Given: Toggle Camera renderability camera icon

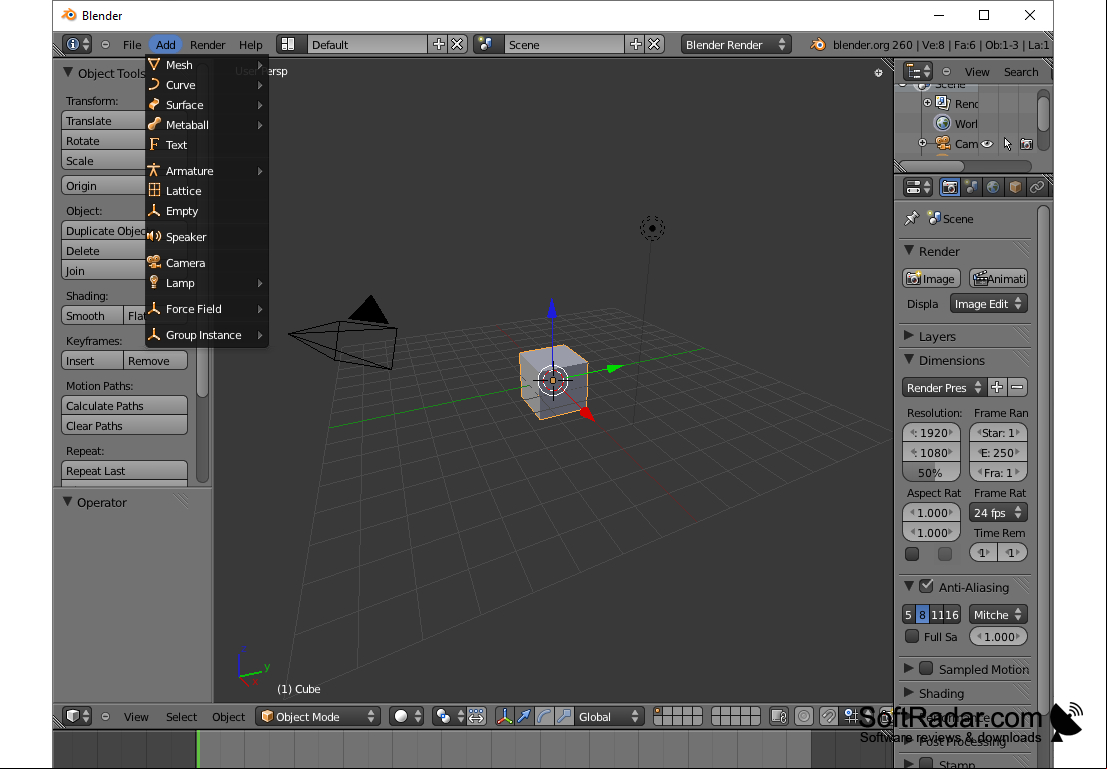Looking at the screenshot, I should tap(1027, 144).
